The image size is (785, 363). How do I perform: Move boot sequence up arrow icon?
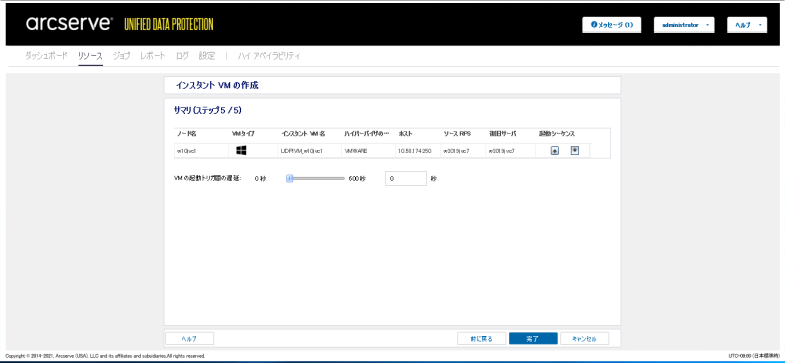(x=555, y=151)
